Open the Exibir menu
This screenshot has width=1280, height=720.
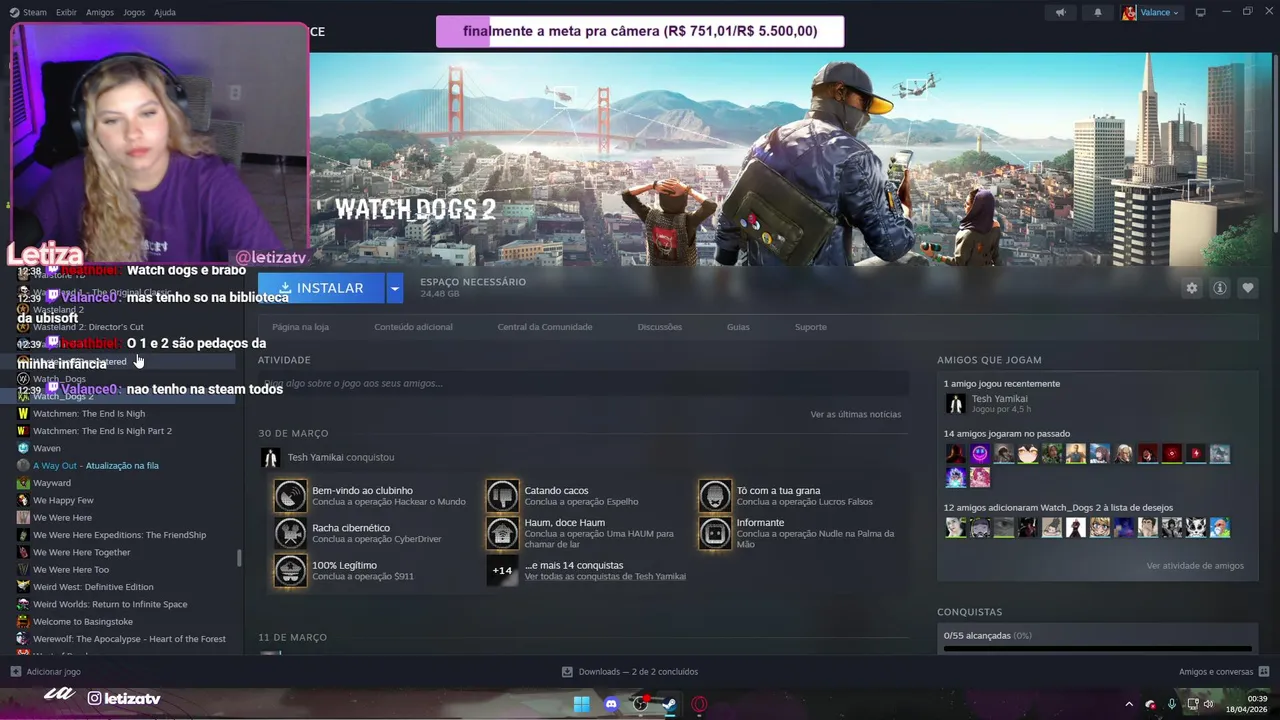pyautogui.click(x=66, y=12)
